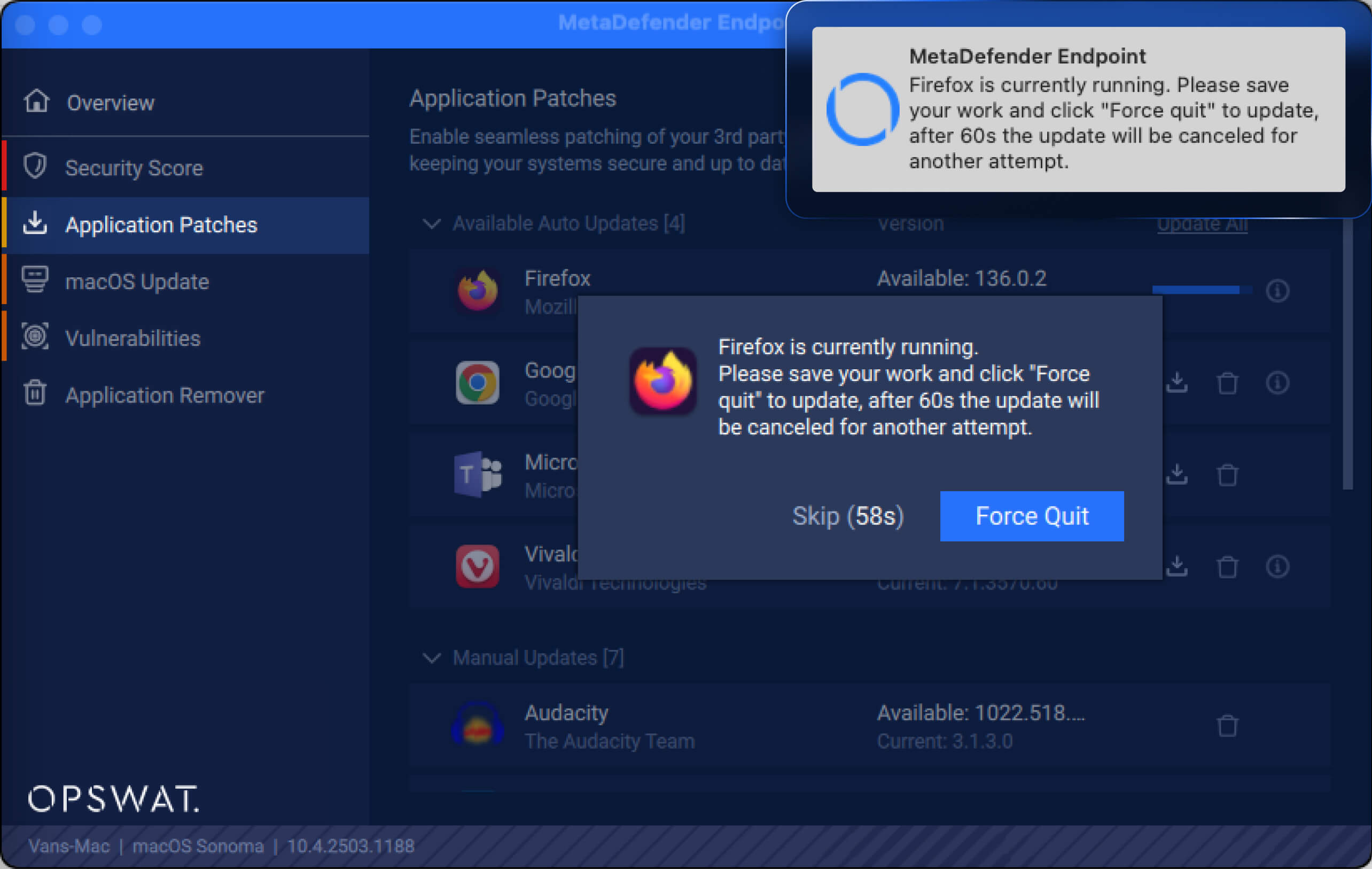The width and height of the screenshot is (1372, 869).
Task: Click the Firefox icon in dialog
Action: (662, 381)
